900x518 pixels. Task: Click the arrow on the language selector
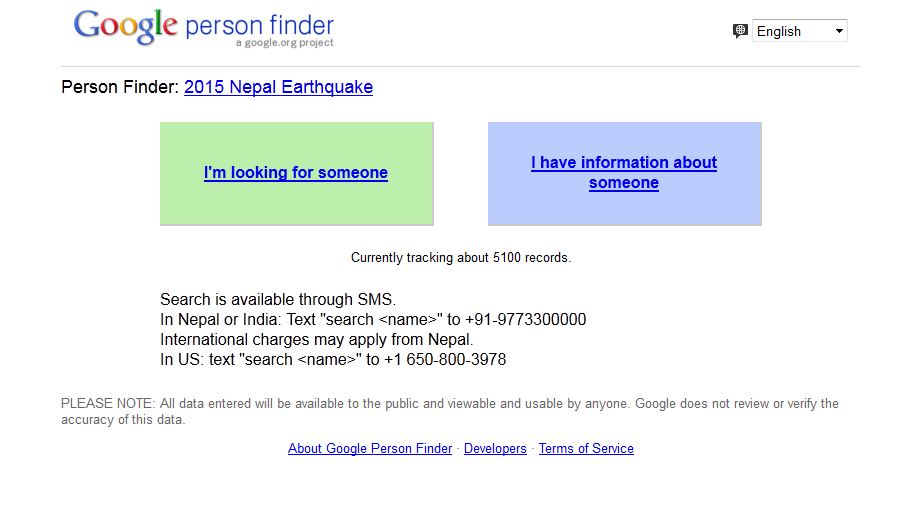coord(839,31)
